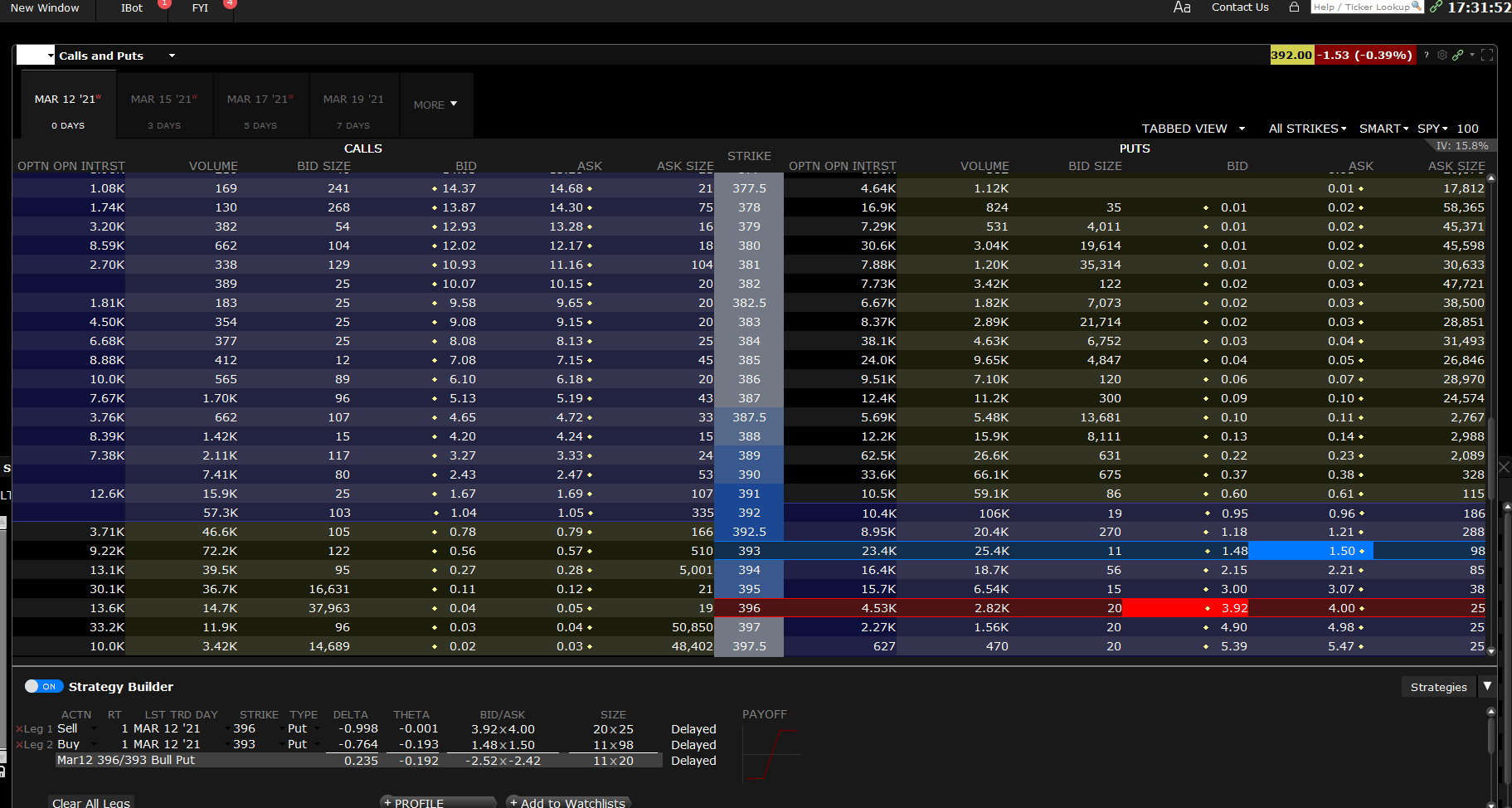1512x808 pixels.
Task: Click the option chain green link grouping icon
Action: tap(1457, 55)
